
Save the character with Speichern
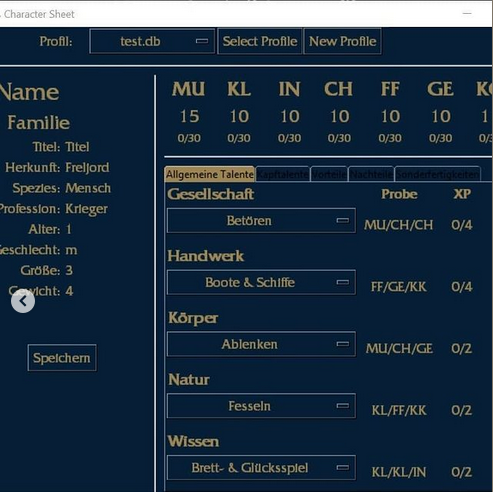62,358
